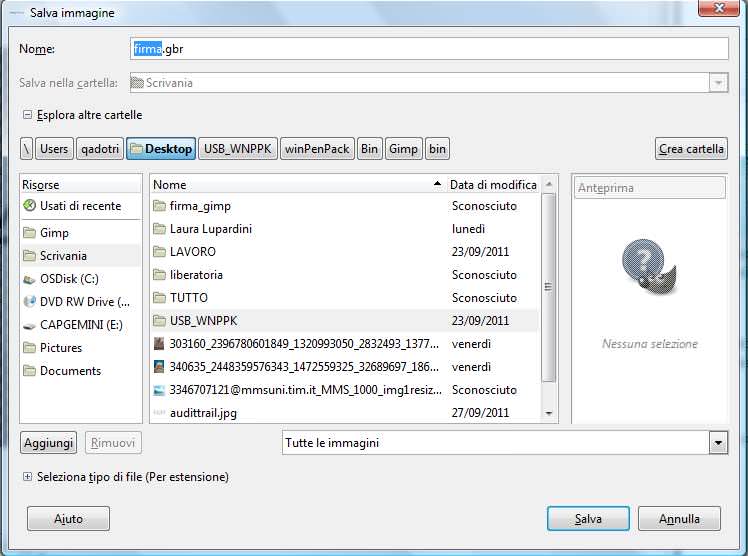Select 27/09/2011 date for audittrail.jpg
This screenshot has width=748, height=556.
[x=480, y=412]
